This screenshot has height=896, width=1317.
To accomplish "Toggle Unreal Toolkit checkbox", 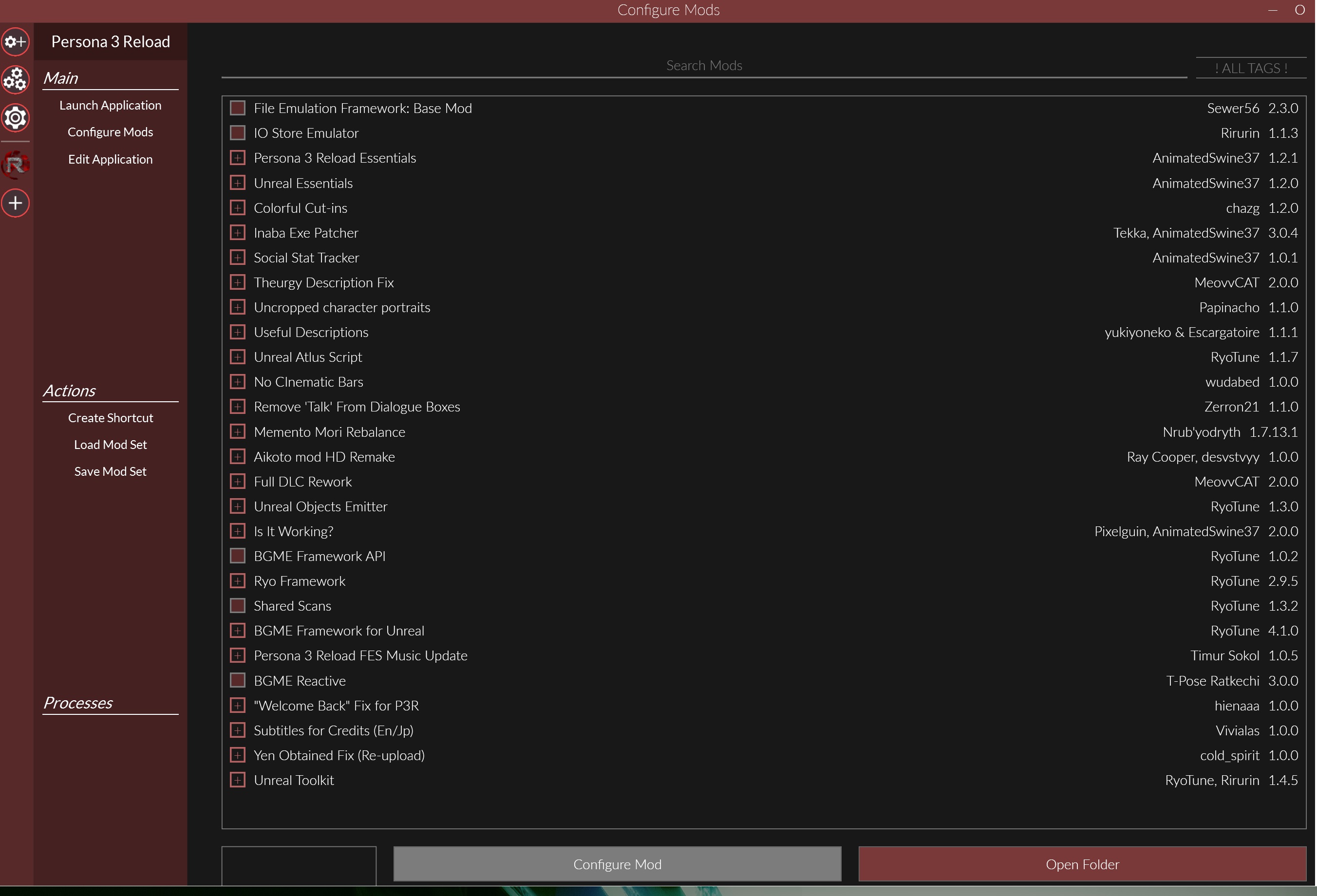I will [238, 780].
